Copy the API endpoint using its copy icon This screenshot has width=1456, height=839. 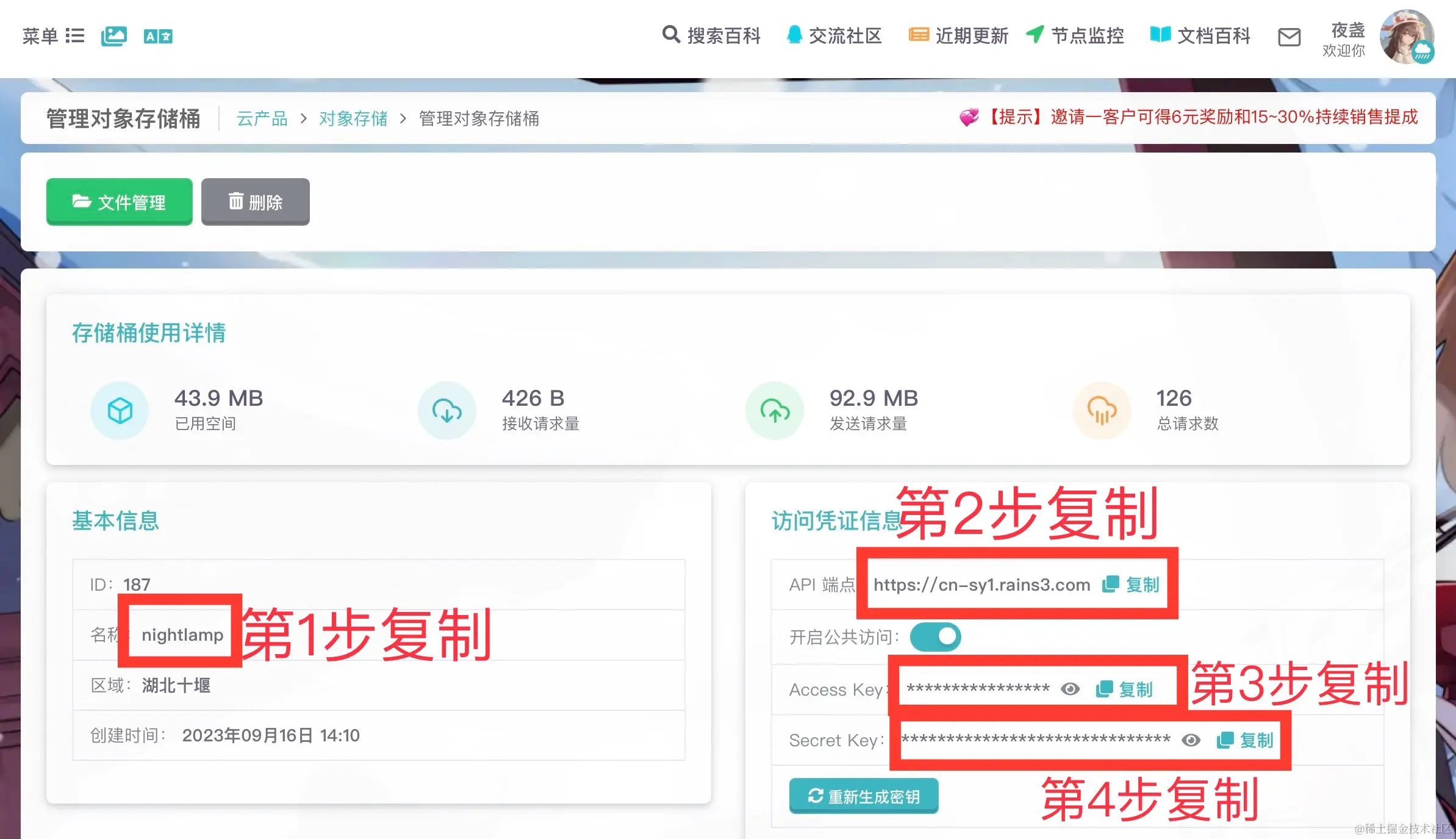[x=1110, y=584]
